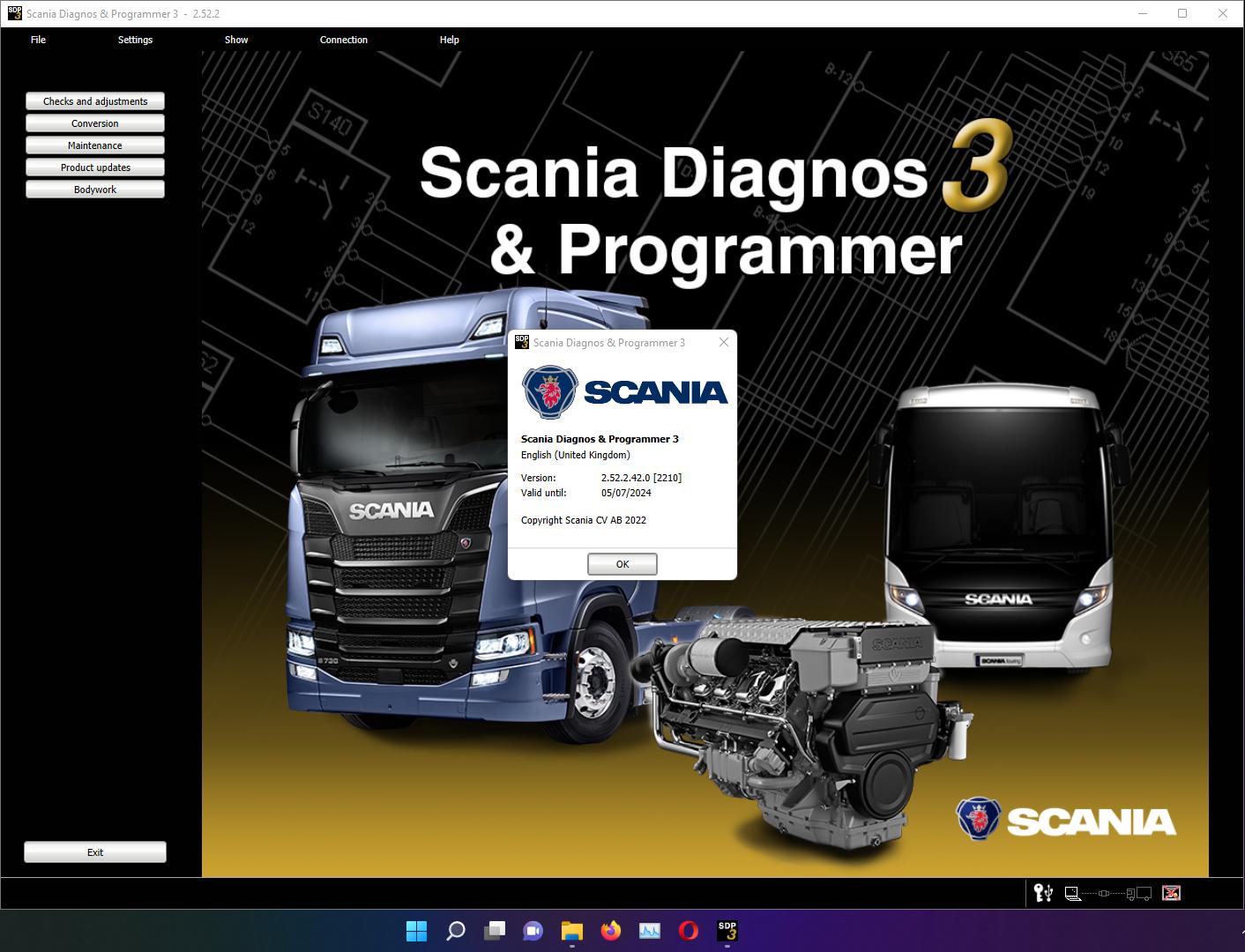Open the Conversion section
Image resolution: width=1245 pixels, height=952 pixels.
[x=94, y=123]
